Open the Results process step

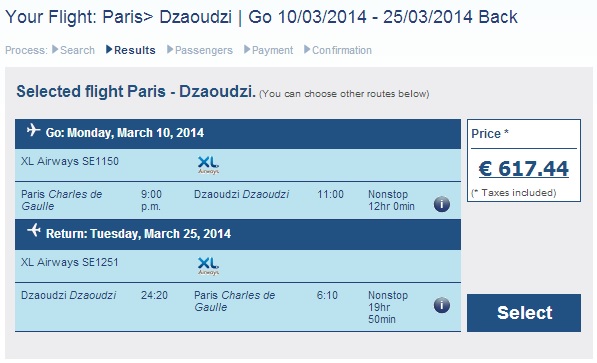(135, 50)
